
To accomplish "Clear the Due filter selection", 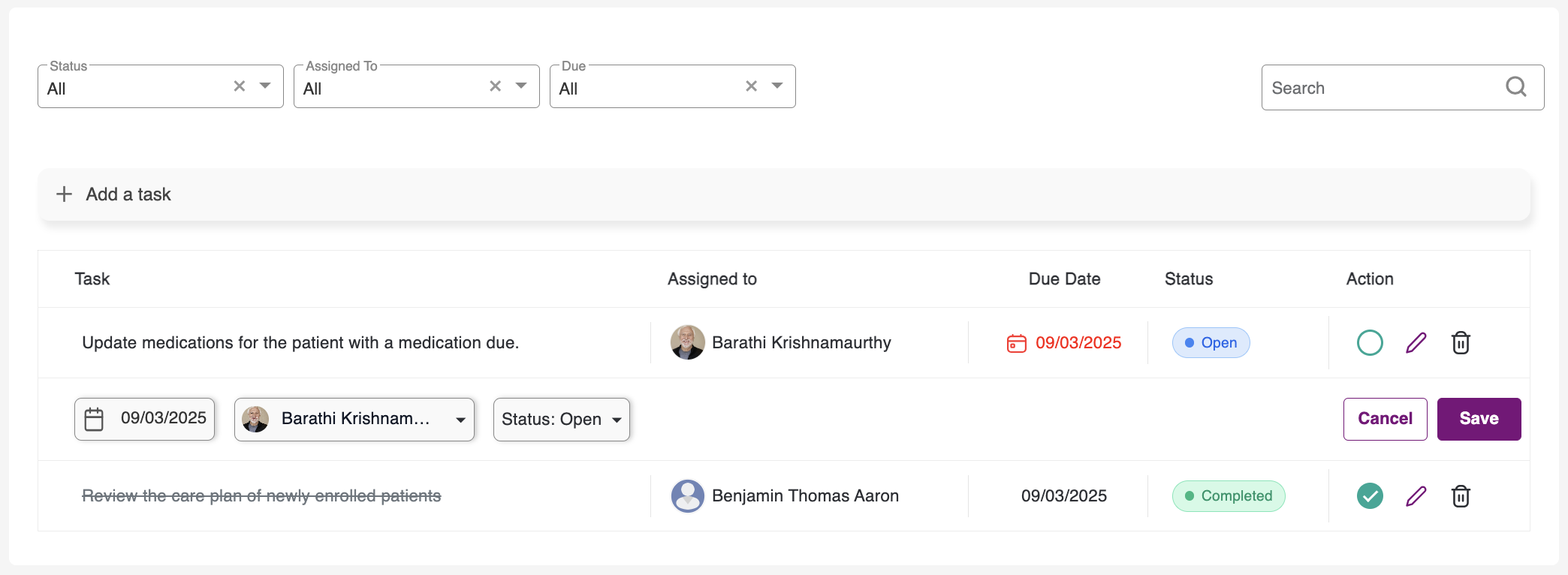I will 752,86.
